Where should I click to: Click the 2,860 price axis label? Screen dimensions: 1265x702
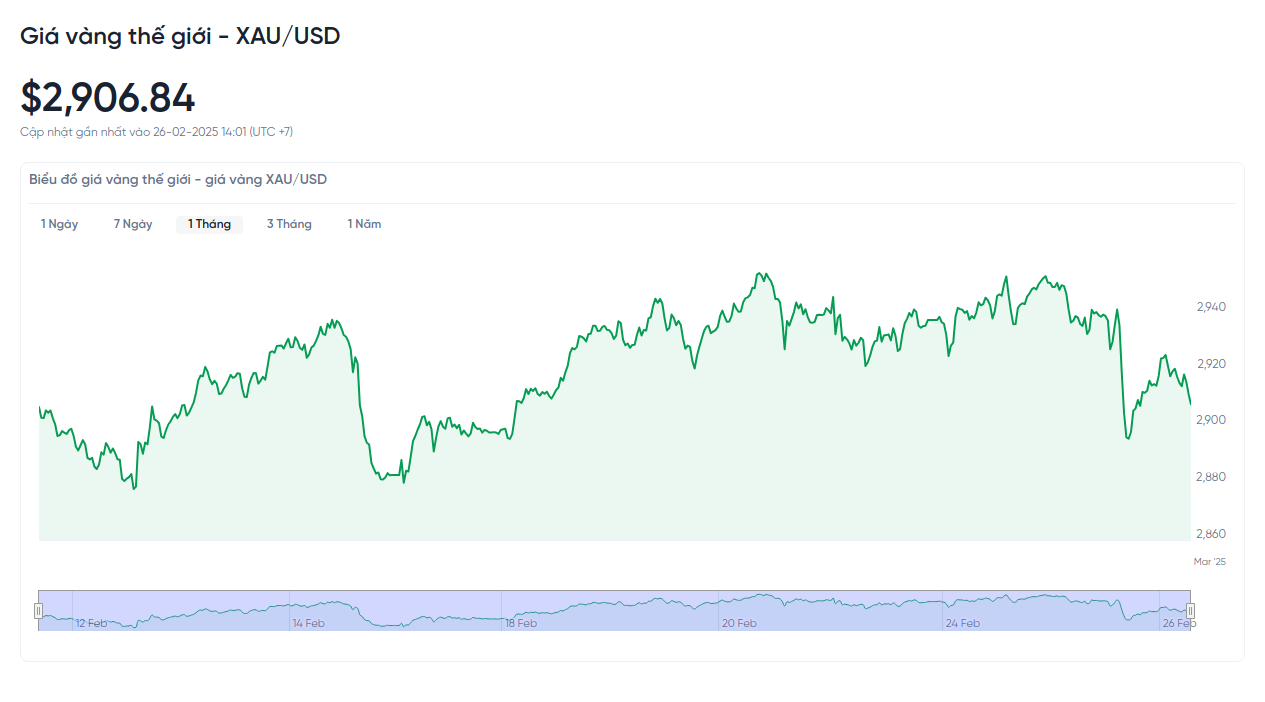click(x=1211, y=534)
